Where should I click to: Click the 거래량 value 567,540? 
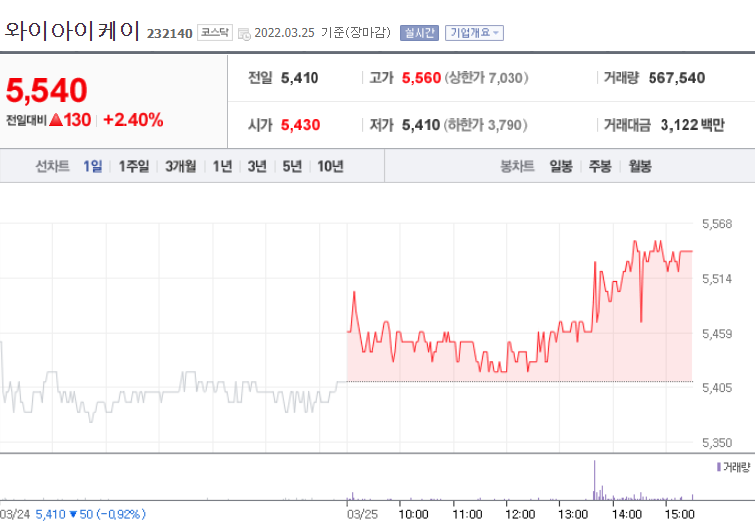point(677,78)
